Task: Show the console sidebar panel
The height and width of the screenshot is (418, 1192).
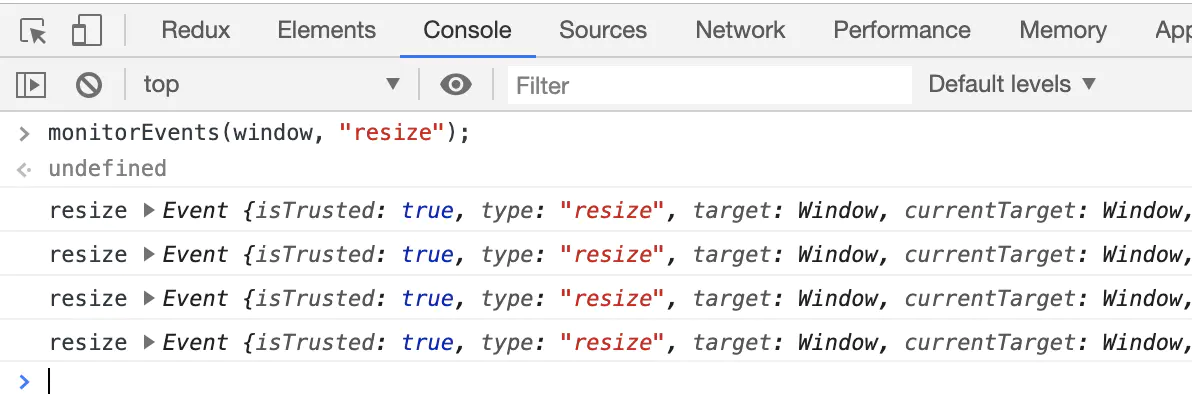Action: 33,85
